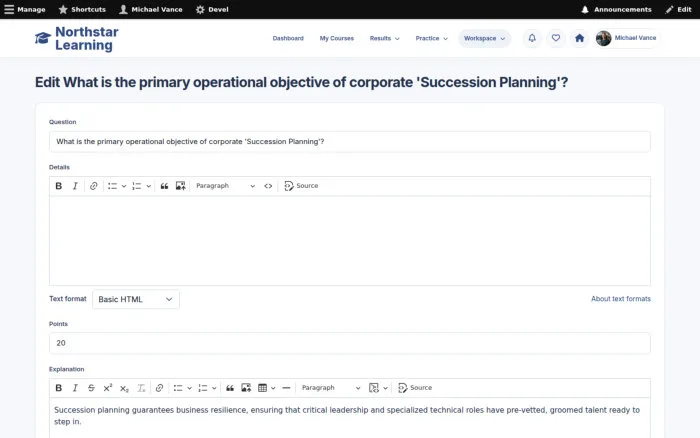Open the About text formats link

click(x=621, y=299)
